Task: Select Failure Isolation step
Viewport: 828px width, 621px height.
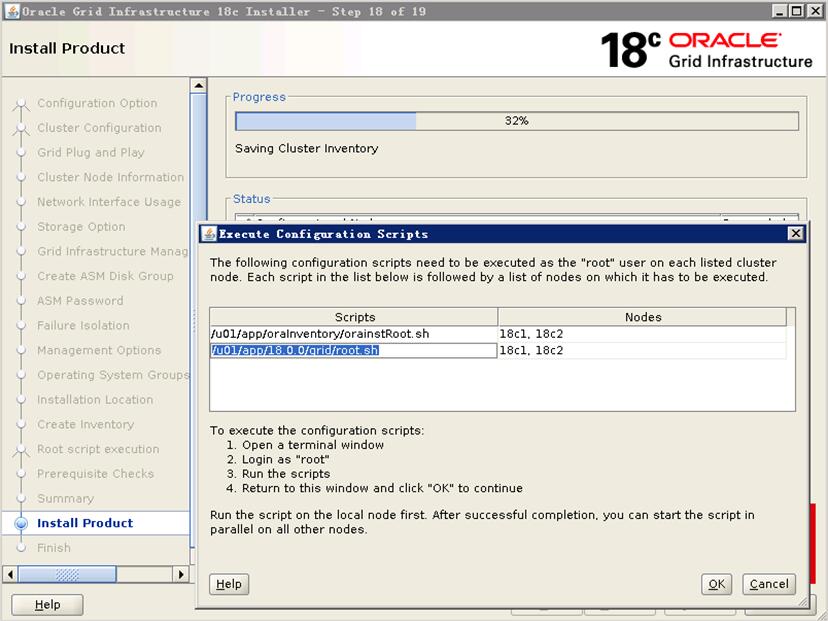Action: pos(83,325)
